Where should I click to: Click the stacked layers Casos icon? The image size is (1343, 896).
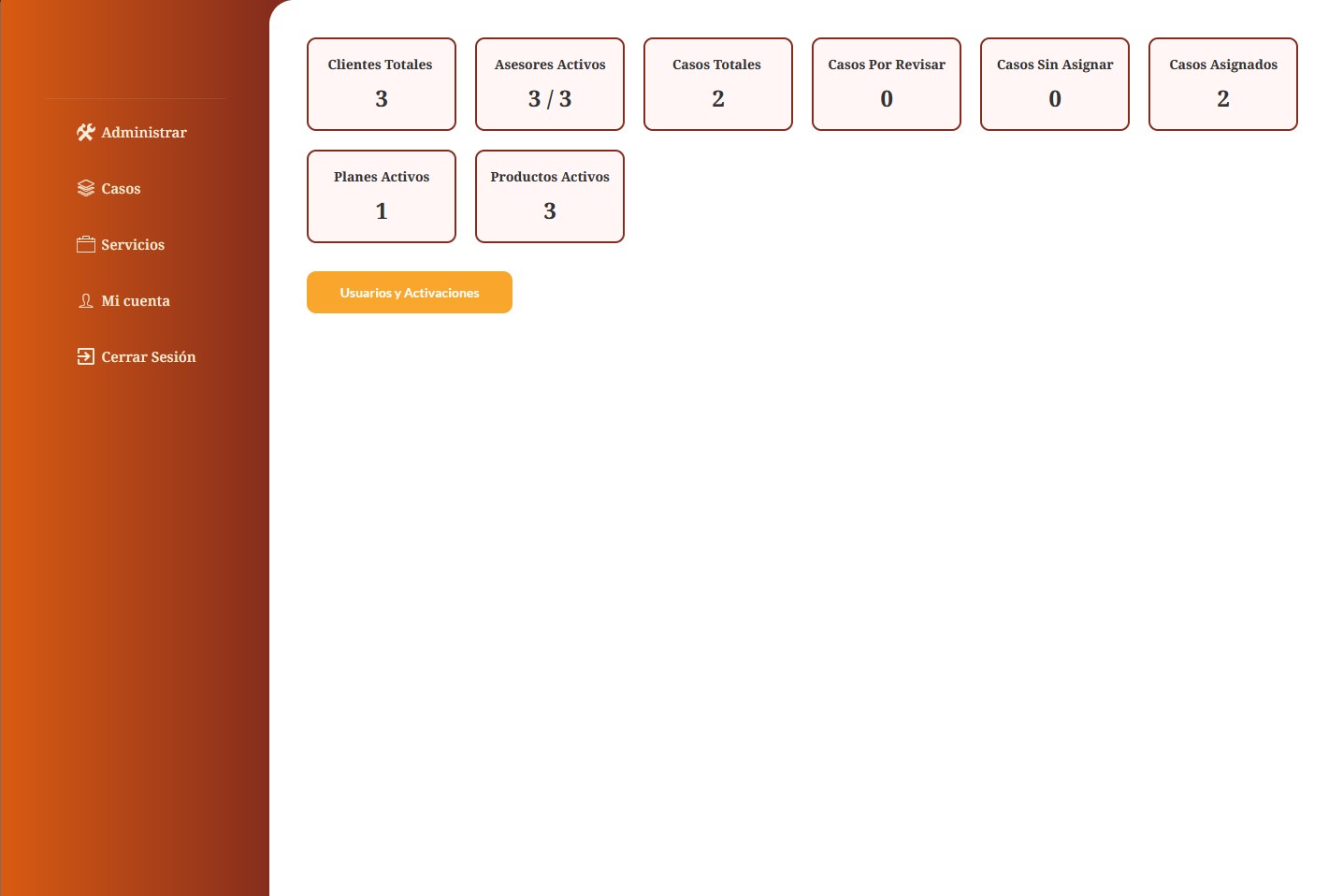85,189
